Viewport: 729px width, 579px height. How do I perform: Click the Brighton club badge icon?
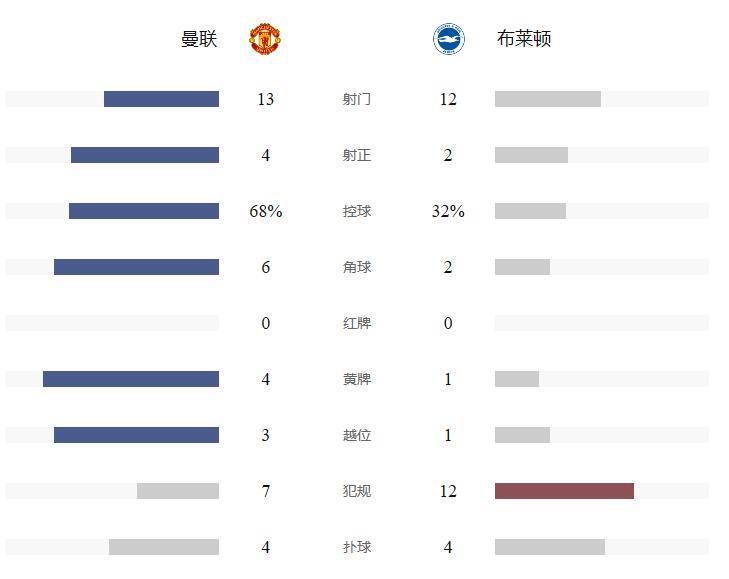click(x=448, y=39)
